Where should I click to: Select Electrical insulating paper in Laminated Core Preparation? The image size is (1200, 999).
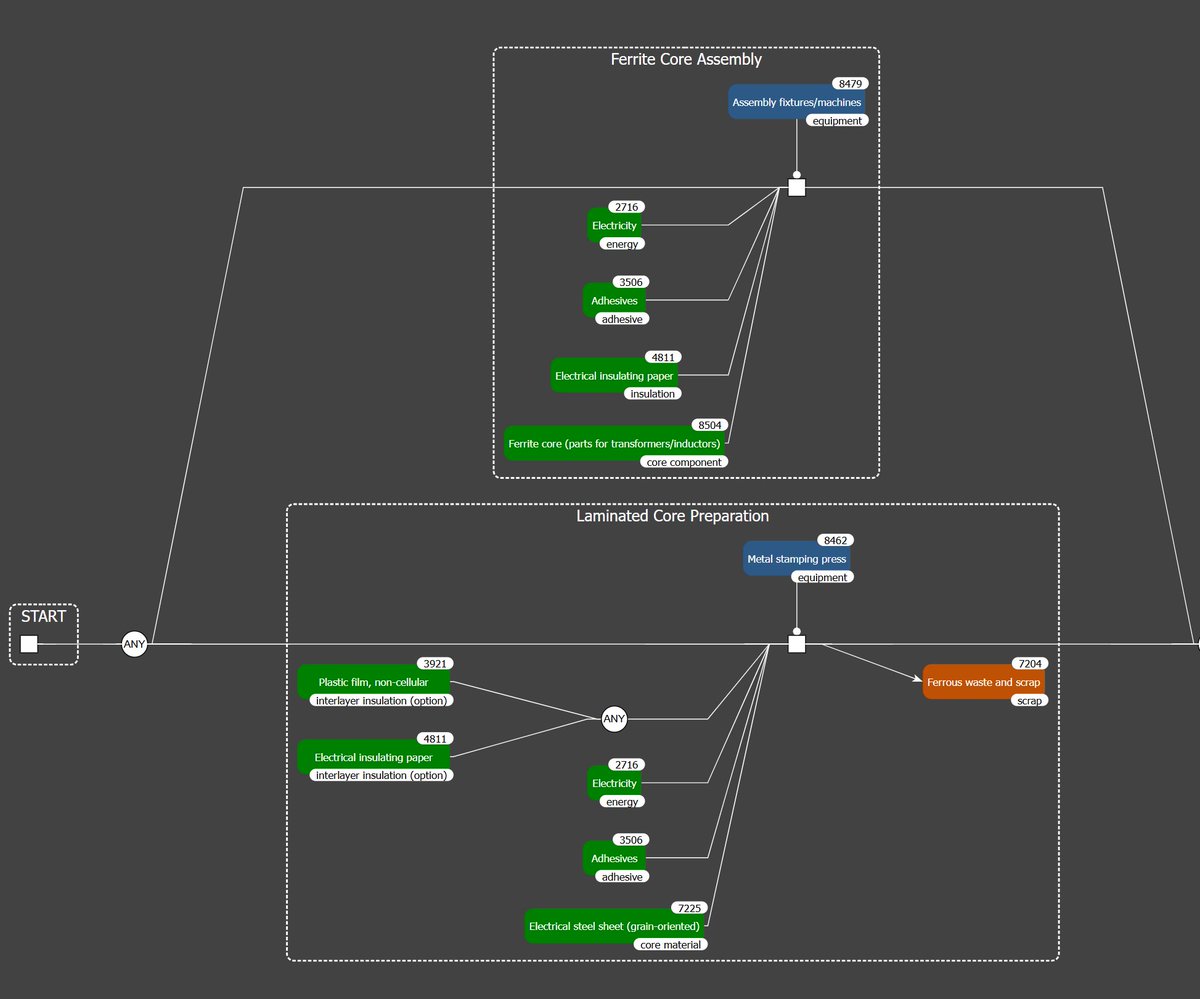click(373, 758)
